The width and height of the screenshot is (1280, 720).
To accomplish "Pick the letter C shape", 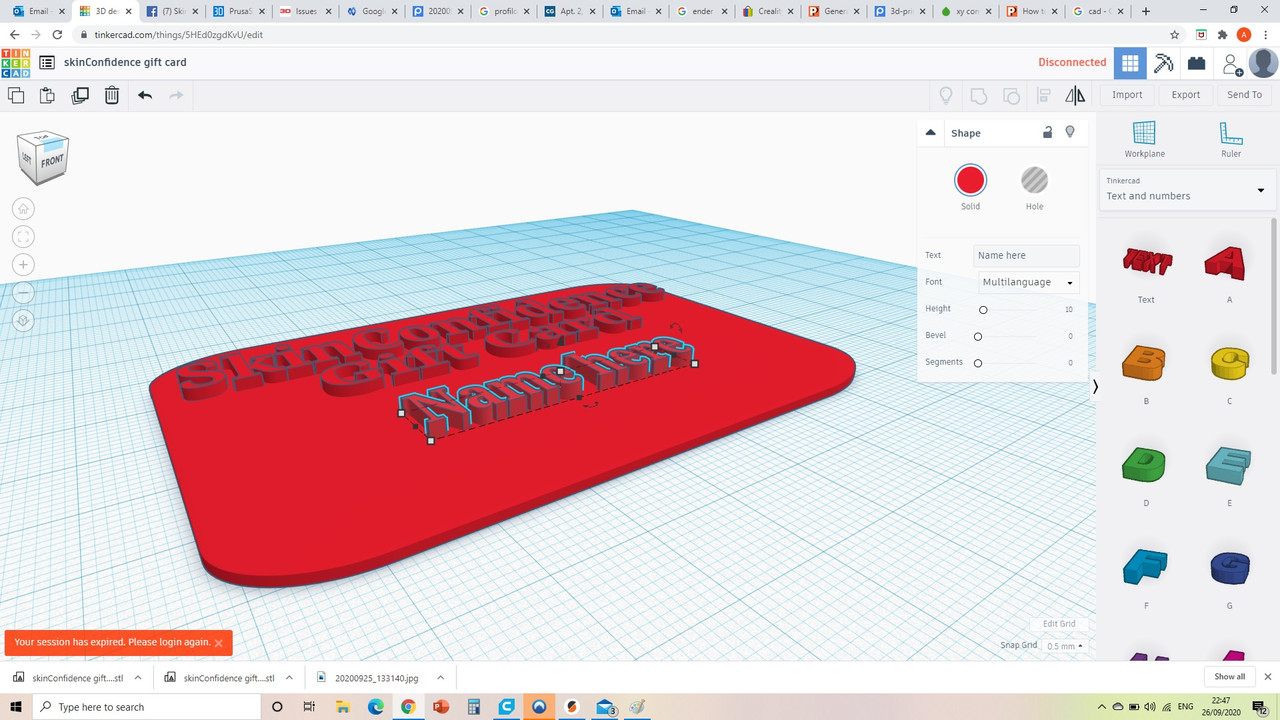I will [1229, 364].
